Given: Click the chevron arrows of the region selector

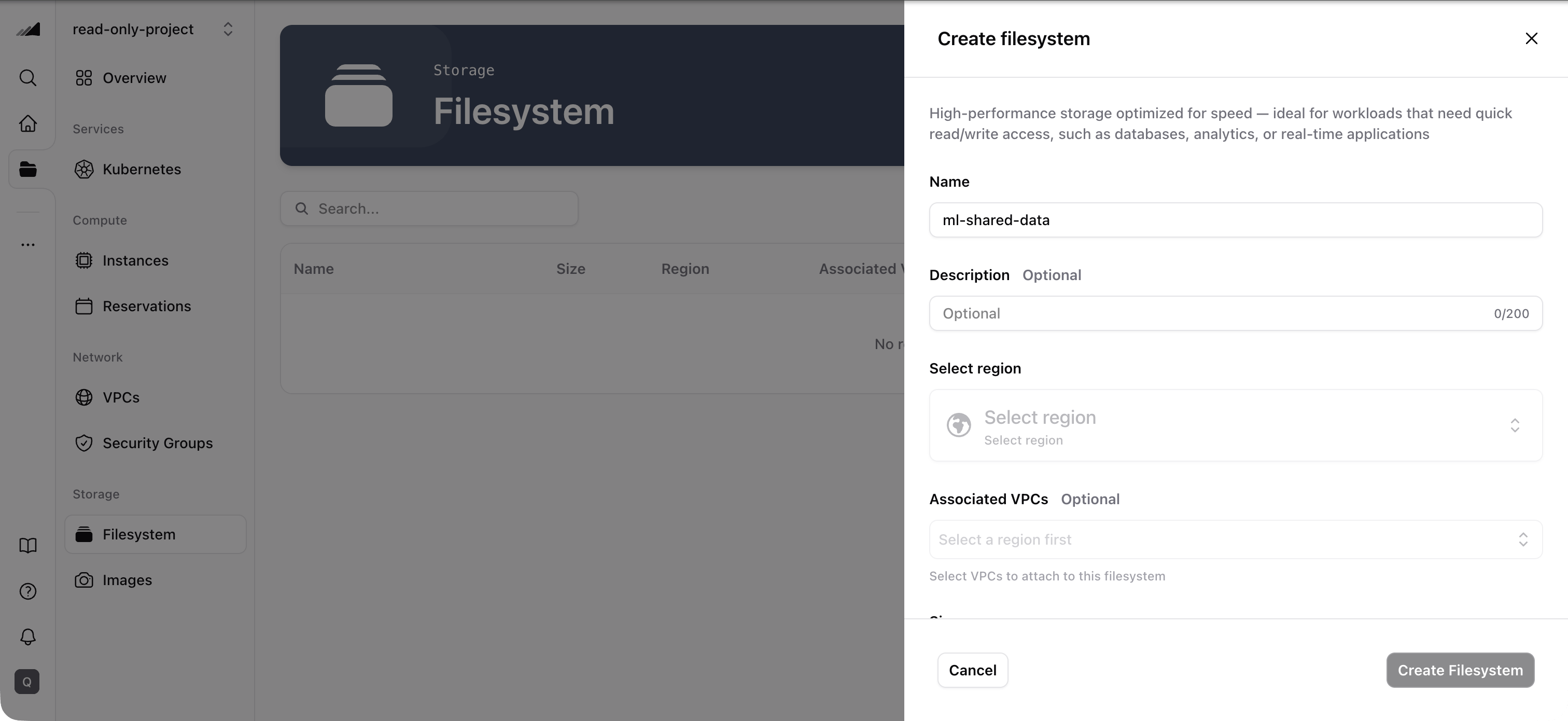Looking at the screenshot, I should [x=1515, y=425].
